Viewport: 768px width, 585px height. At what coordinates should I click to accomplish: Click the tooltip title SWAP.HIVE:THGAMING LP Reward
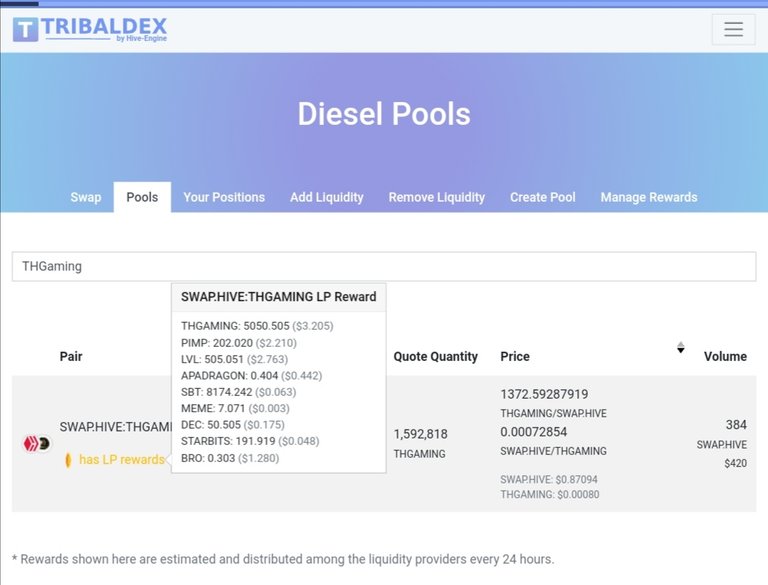click(x=279, y=297)
